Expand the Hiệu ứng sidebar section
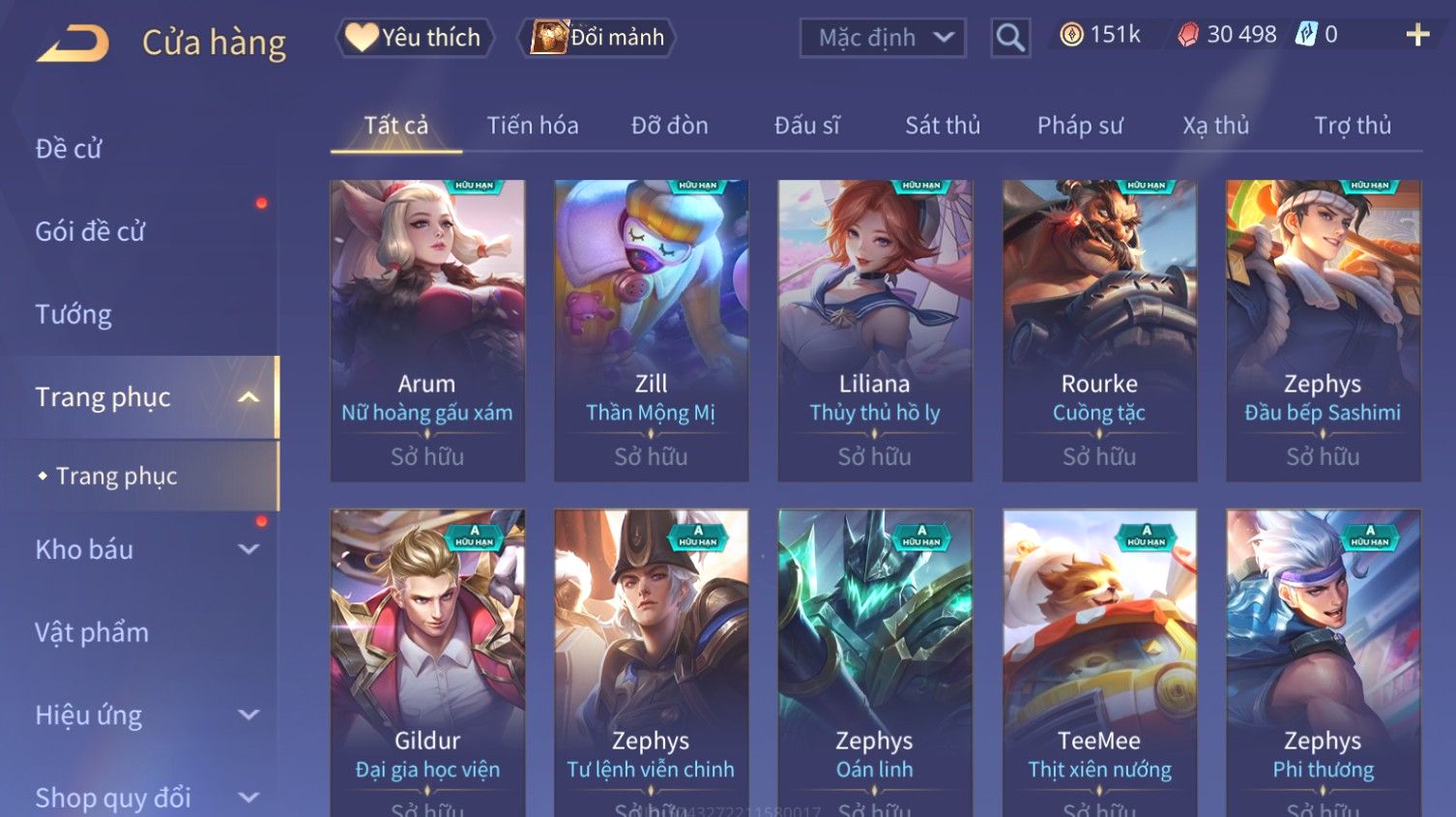The width and height of the screenshot is (1456, 817). pos(248,715)
